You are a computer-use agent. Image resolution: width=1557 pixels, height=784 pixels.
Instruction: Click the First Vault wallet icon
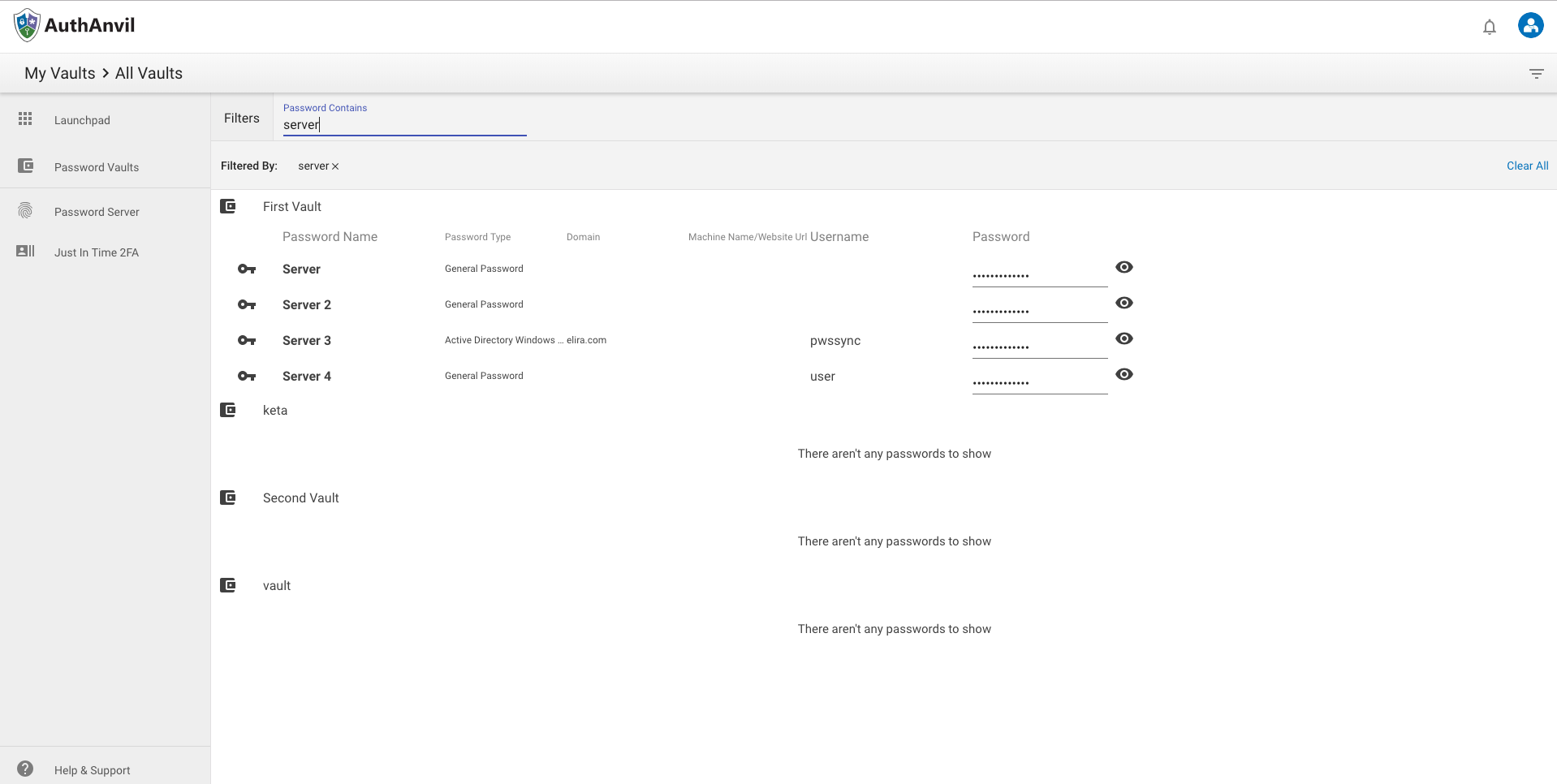pos(228,206)
